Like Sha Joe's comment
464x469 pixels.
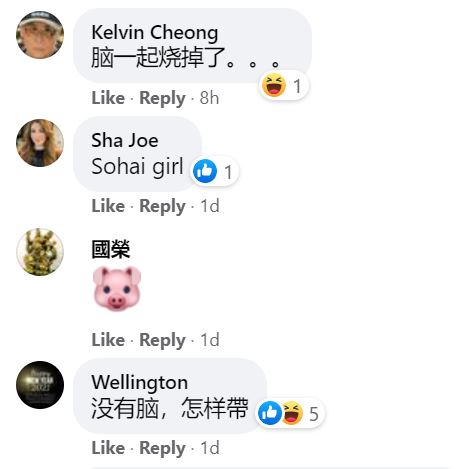click(108, 206)
